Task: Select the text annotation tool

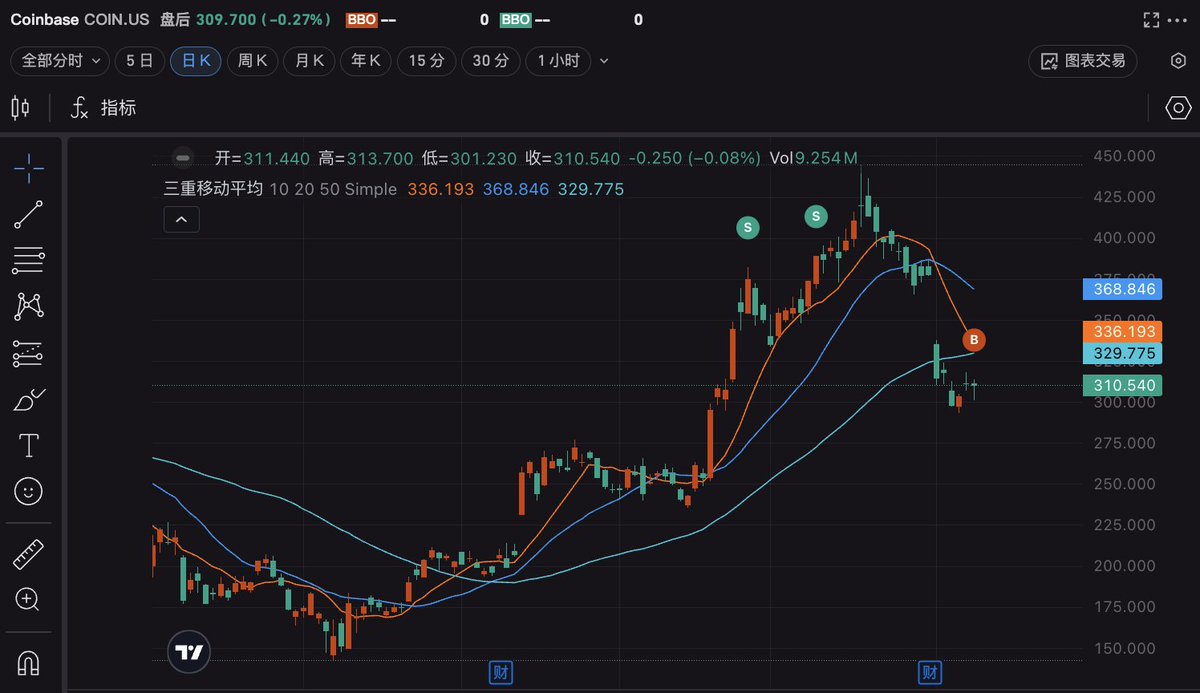Action: click(29, 445)
